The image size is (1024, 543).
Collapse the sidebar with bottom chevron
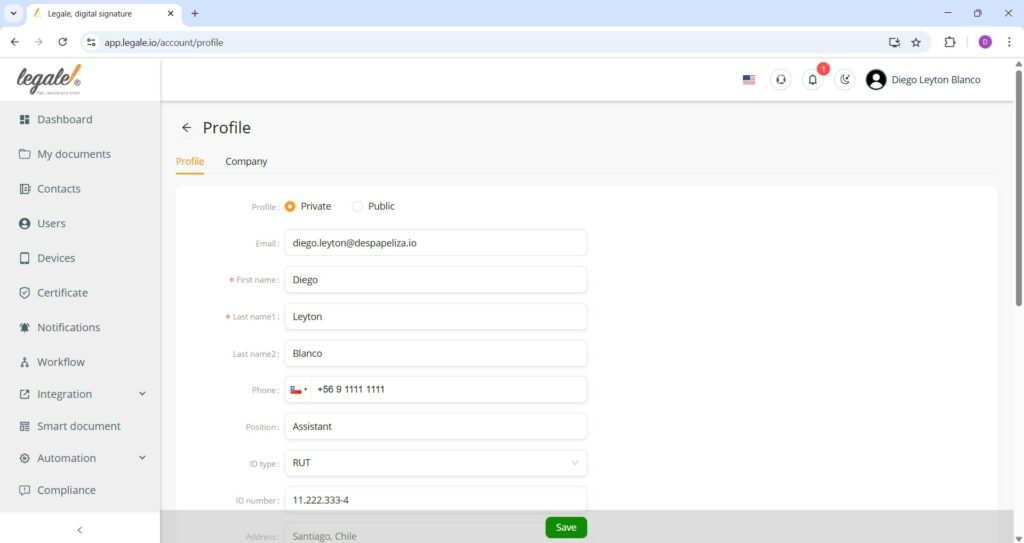click(80, 530)
